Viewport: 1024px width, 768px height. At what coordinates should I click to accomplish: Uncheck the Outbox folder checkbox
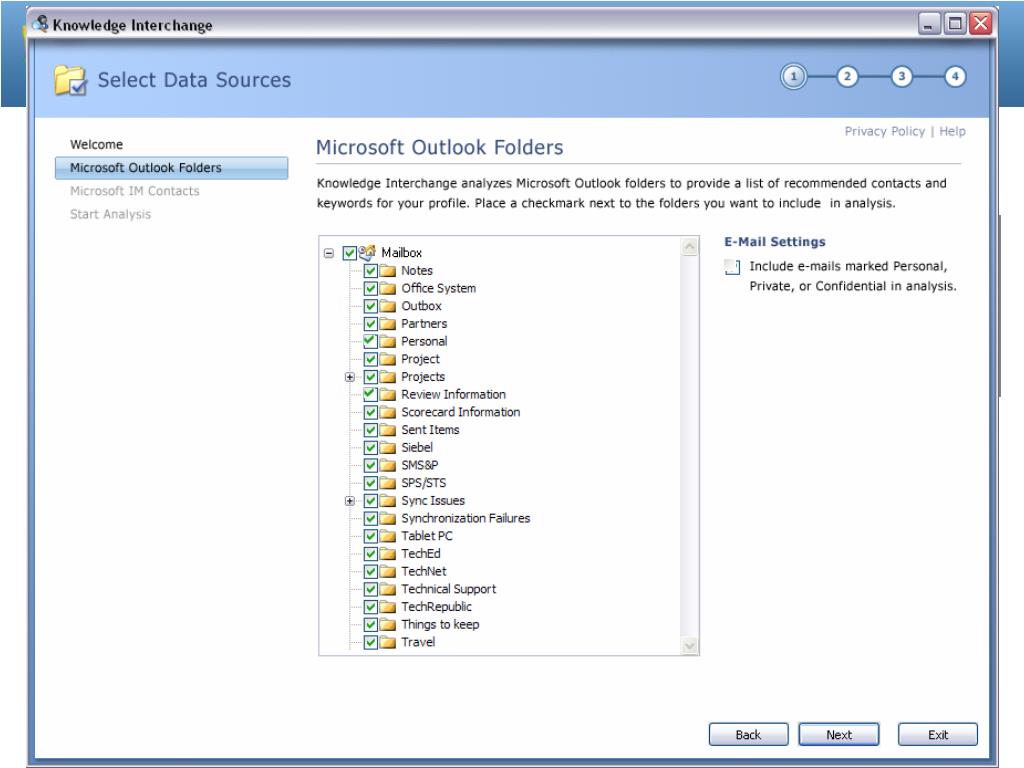click(371, 306)
